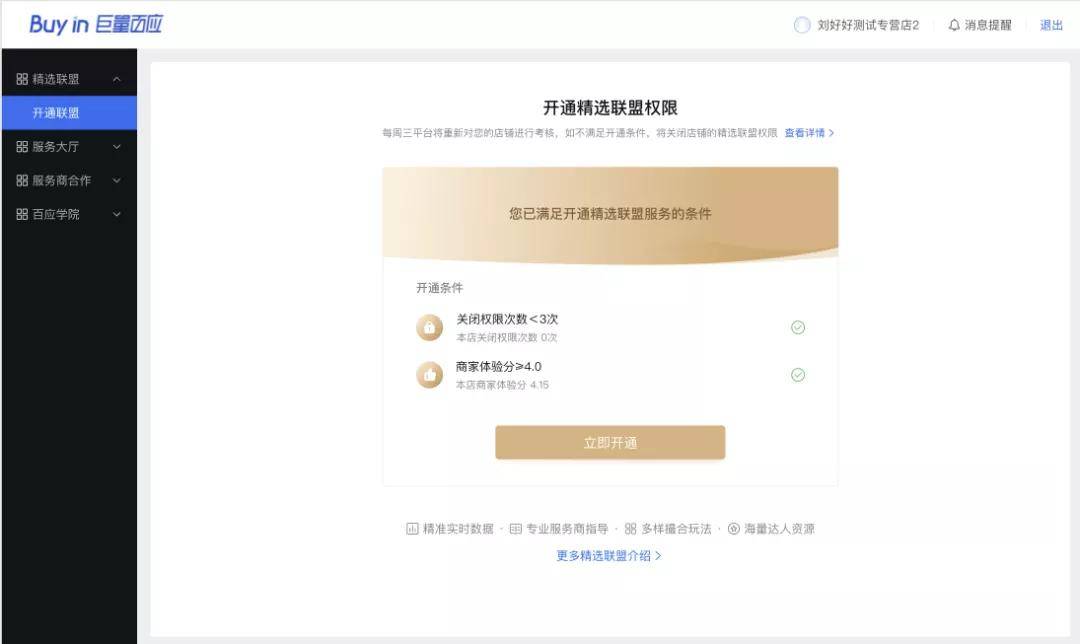Image resolution: width=1080 pixels, height=644 pixels.
Task: Click the 精准实时数据 chart icon
Action: (x=412, y=529)
